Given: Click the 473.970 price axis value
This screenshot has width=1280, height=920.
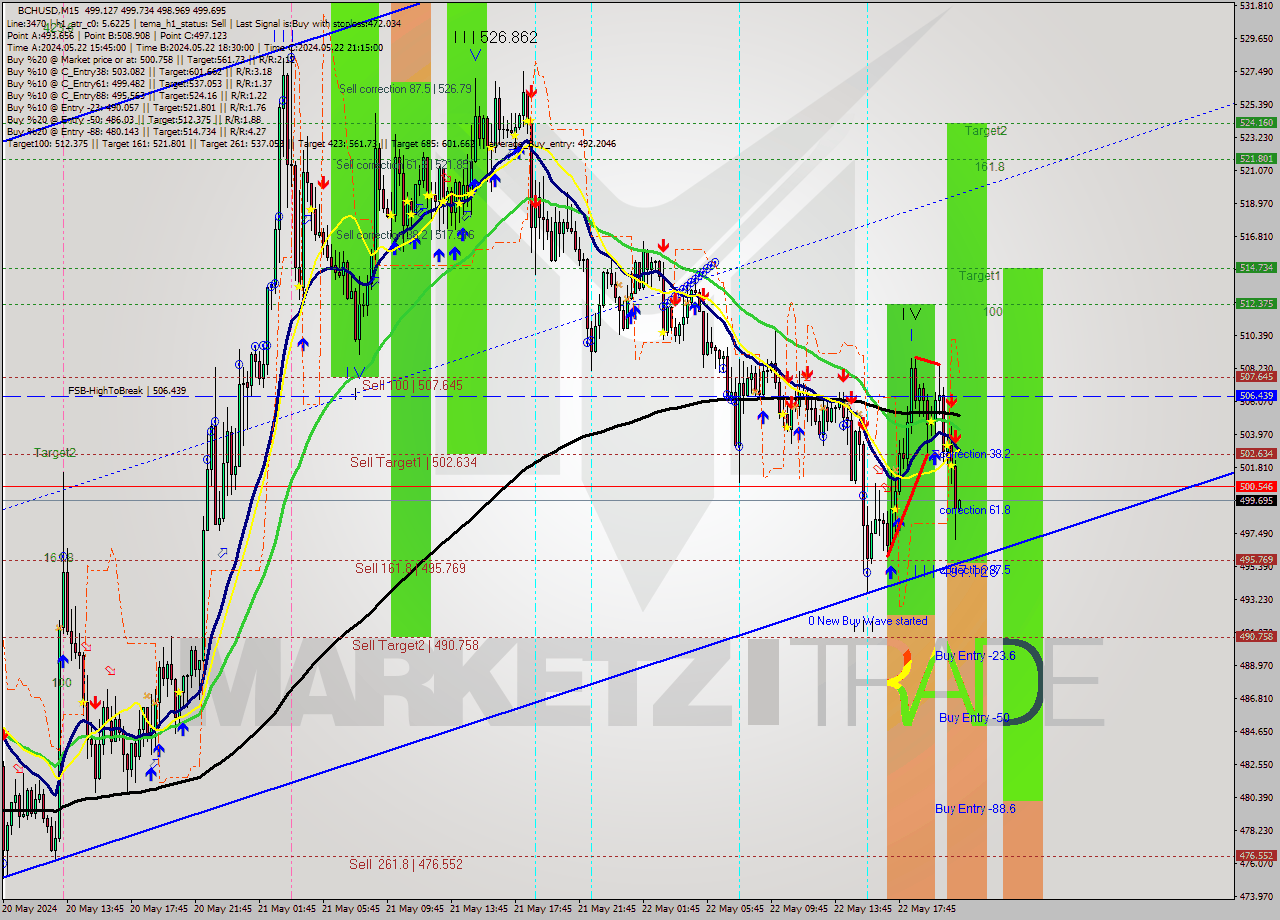Looking at the screenshot, I should (1256, 896).
